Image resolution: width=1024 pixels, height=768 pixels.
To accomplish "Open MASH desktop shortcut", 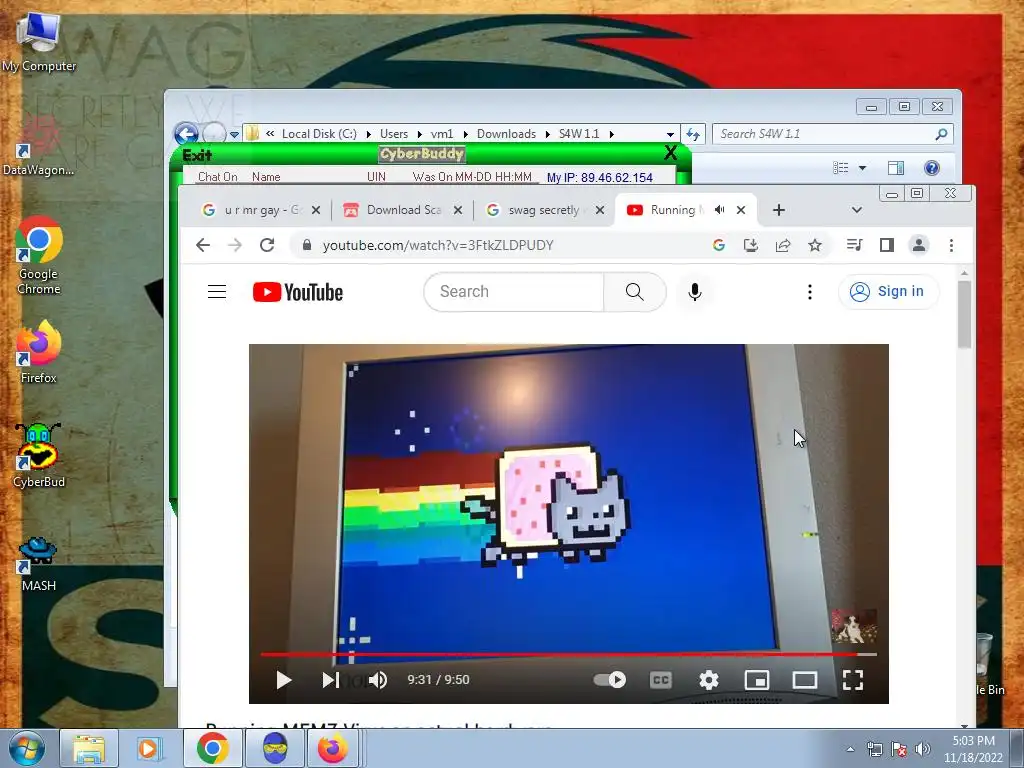I will pyautogui.click(x=39, y=564).
